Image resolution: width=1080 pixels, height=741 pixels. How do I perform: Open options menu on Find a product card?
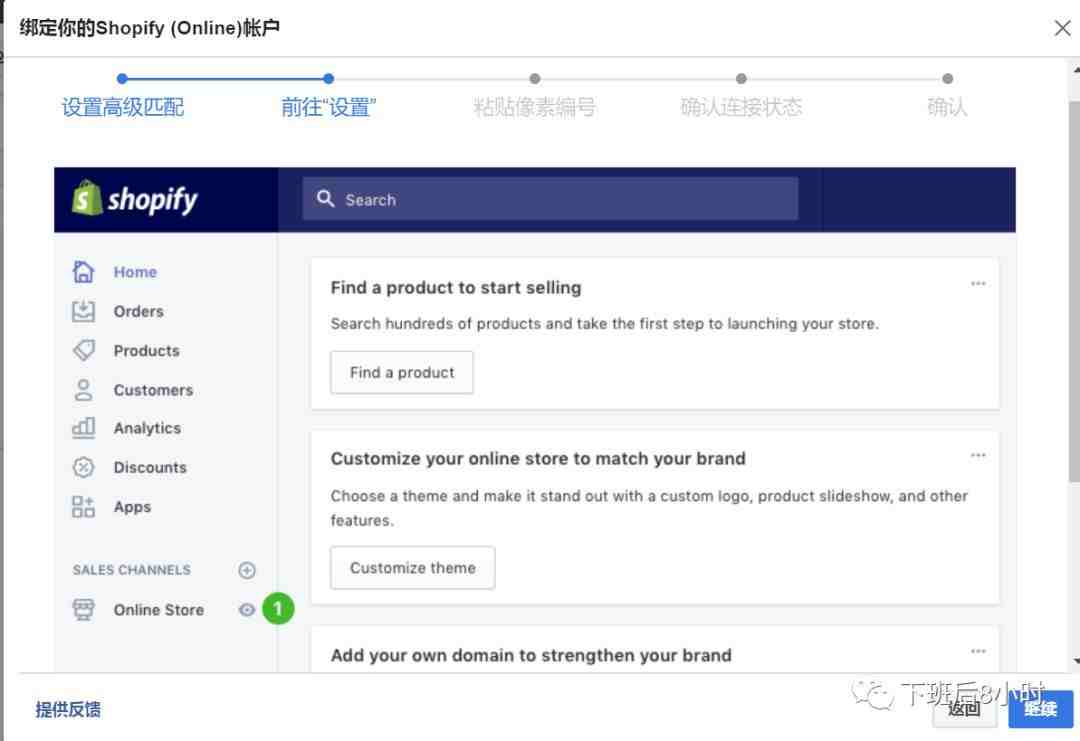coord(978,284)
